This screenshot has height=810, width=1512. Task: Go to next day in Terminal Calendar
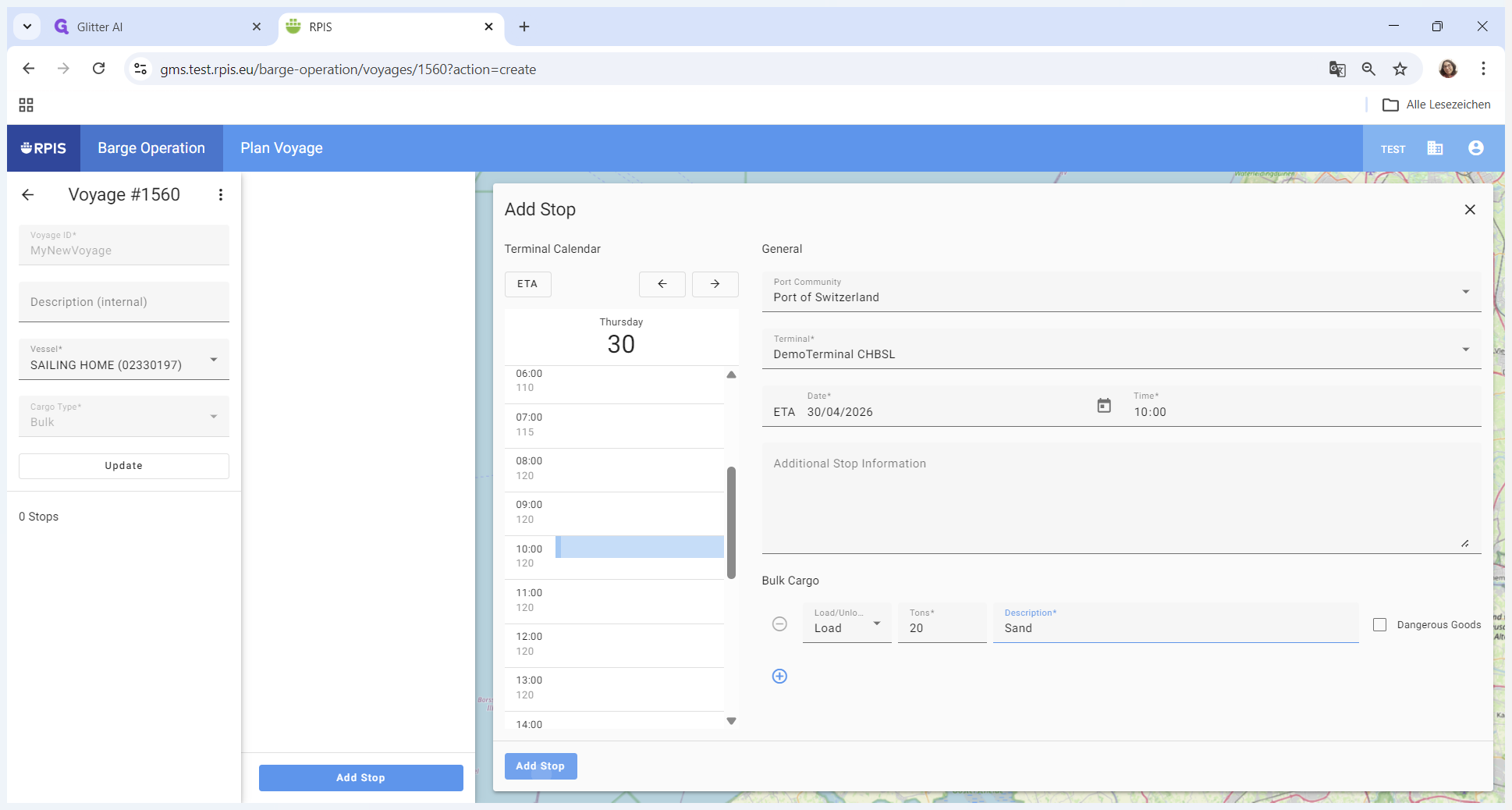click(x=715, y=284)
